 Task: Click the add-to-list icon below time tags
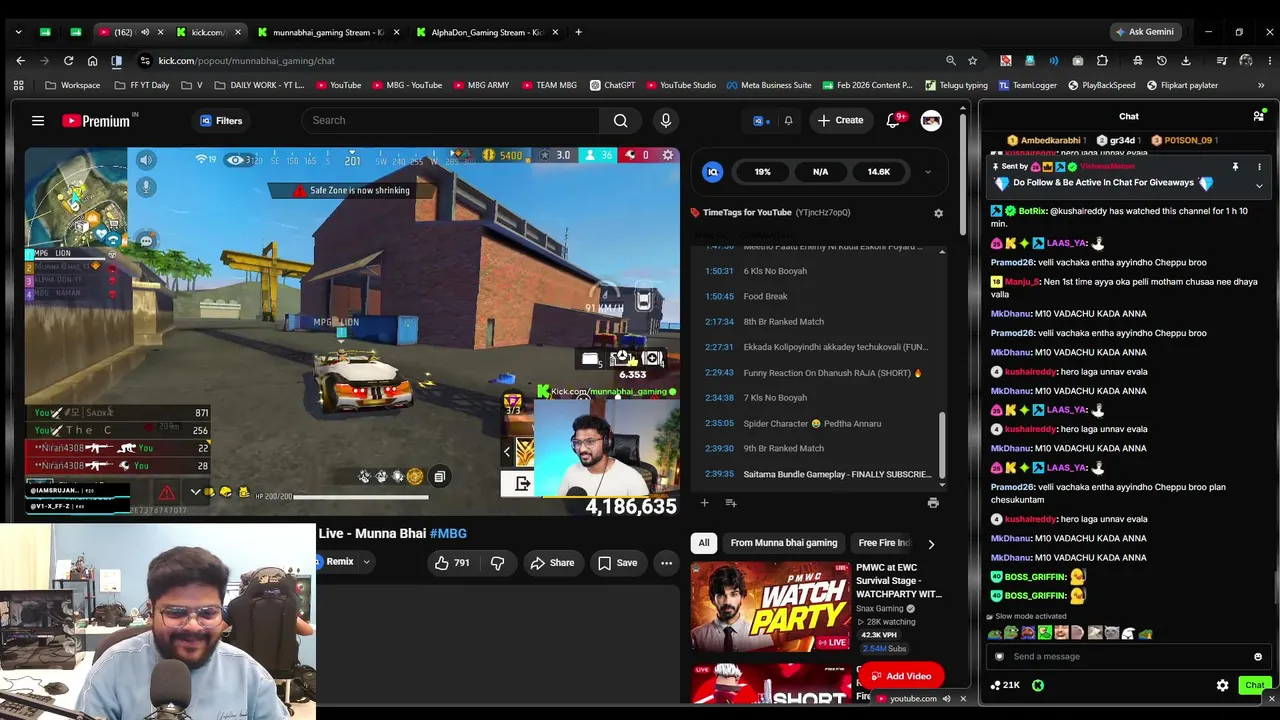[x=730, y=503]
